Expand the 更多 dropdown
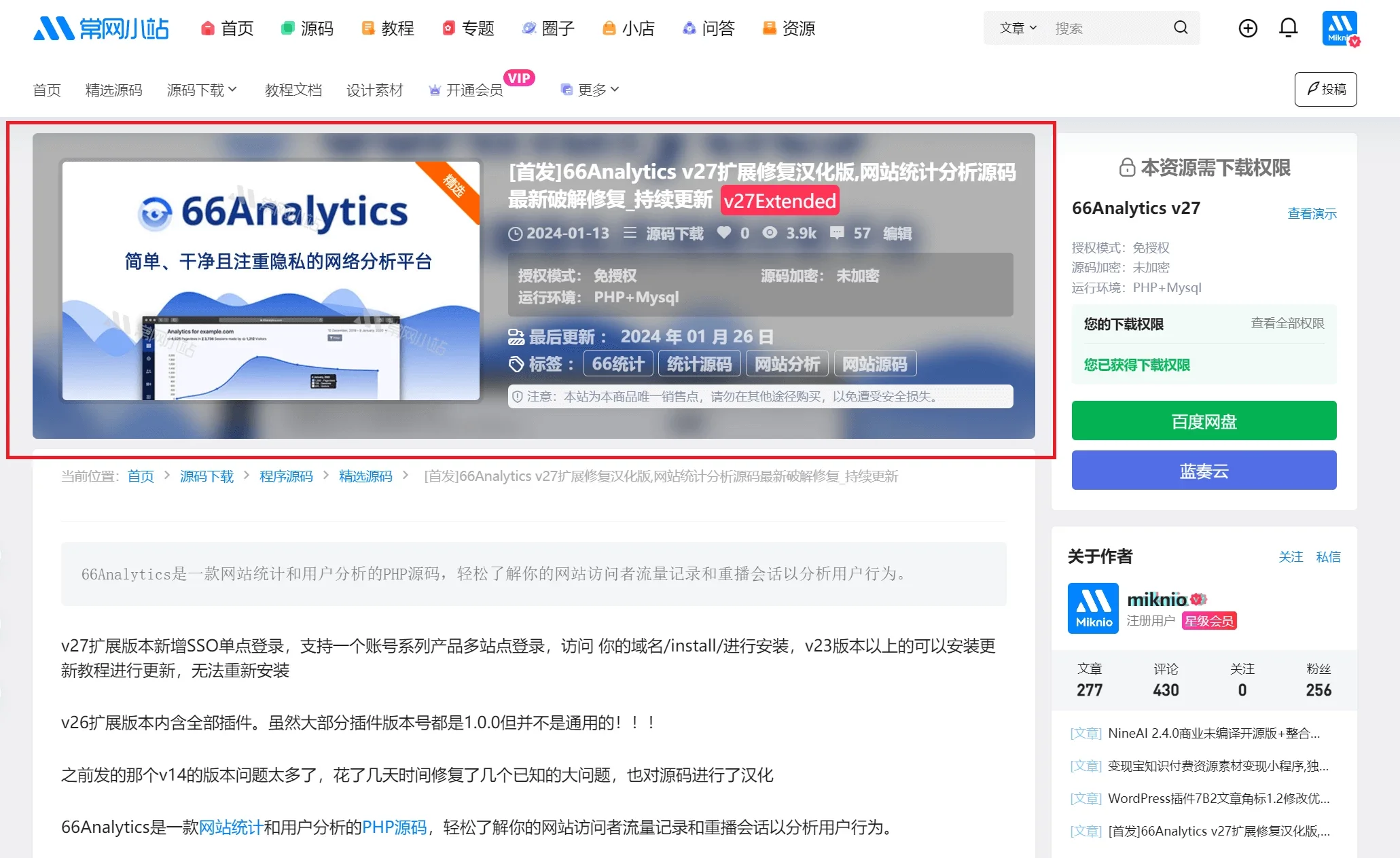Image resolution: width=1400 pixels, height=858 pixels. point(596,89)
